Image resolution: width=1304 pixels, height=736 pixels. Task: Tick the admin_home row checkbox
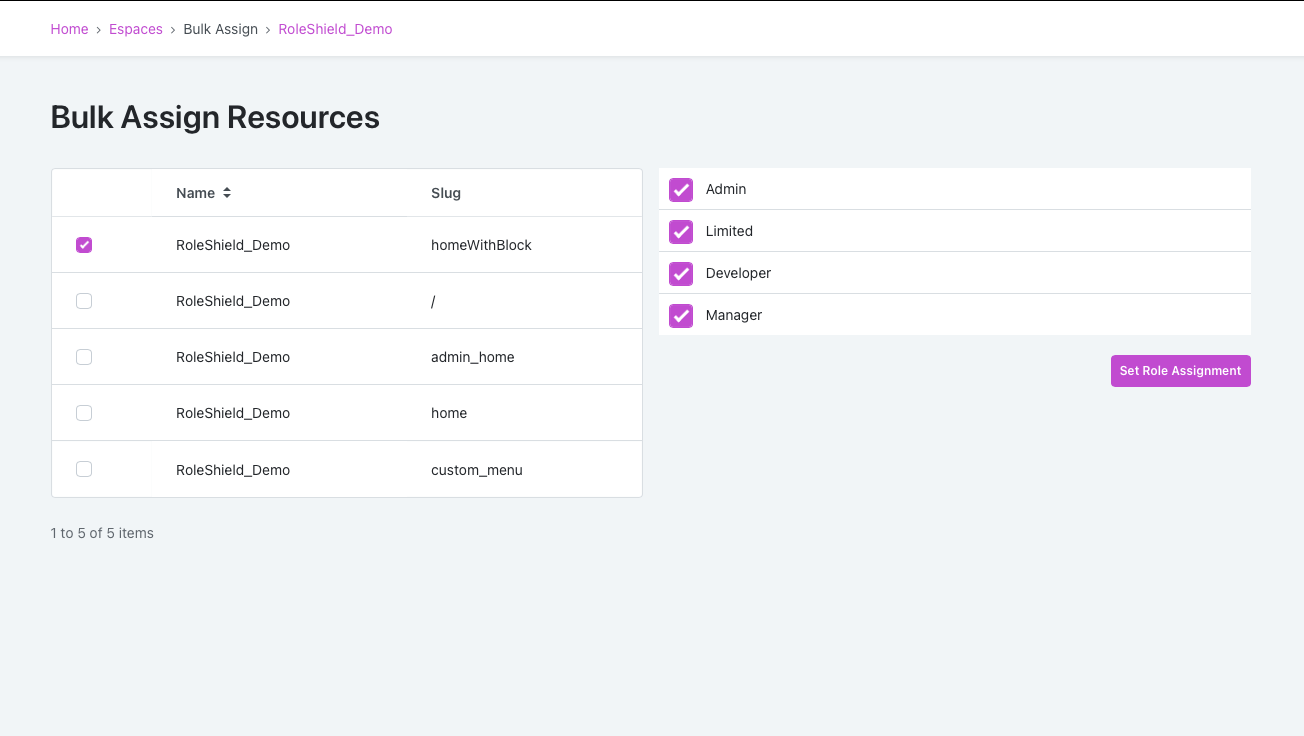pyautogui.click(x=84, y=357)
